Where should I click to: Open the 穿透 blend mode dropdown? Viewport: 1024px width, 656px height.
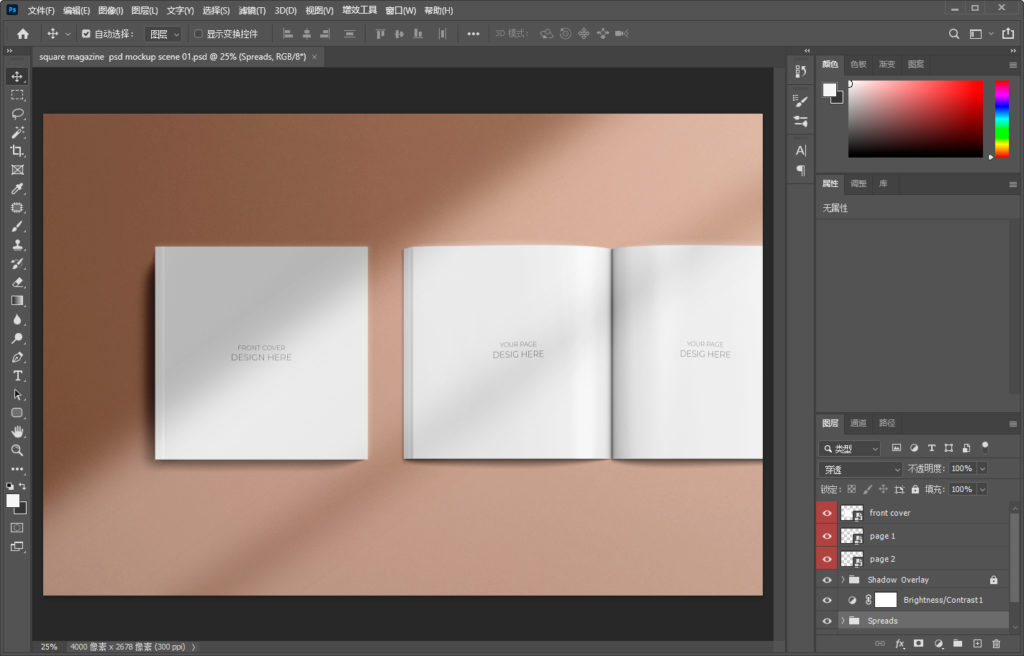[x=860, y=469]
